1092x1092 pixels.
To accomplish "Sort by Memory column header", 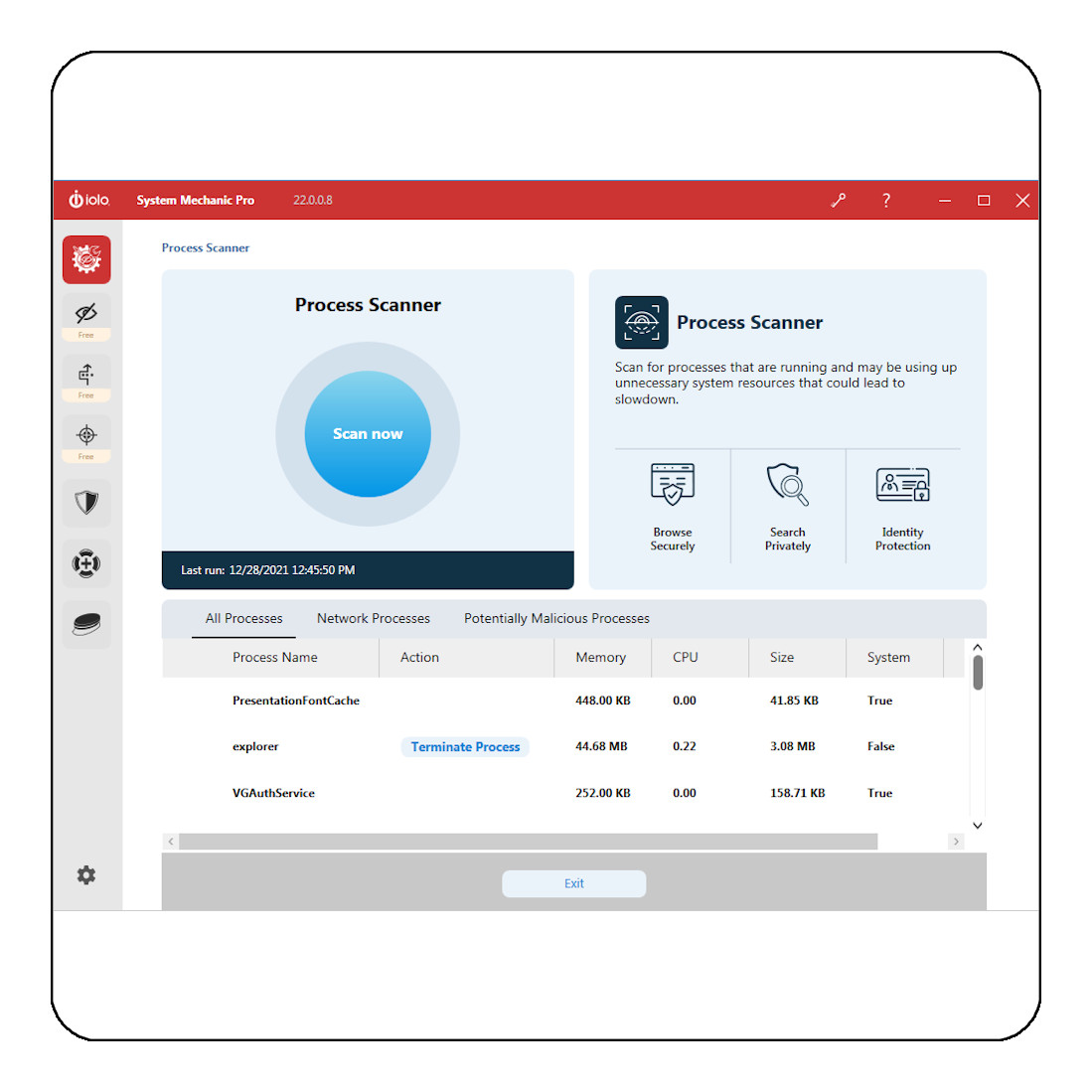I will [x=602, y=658].
